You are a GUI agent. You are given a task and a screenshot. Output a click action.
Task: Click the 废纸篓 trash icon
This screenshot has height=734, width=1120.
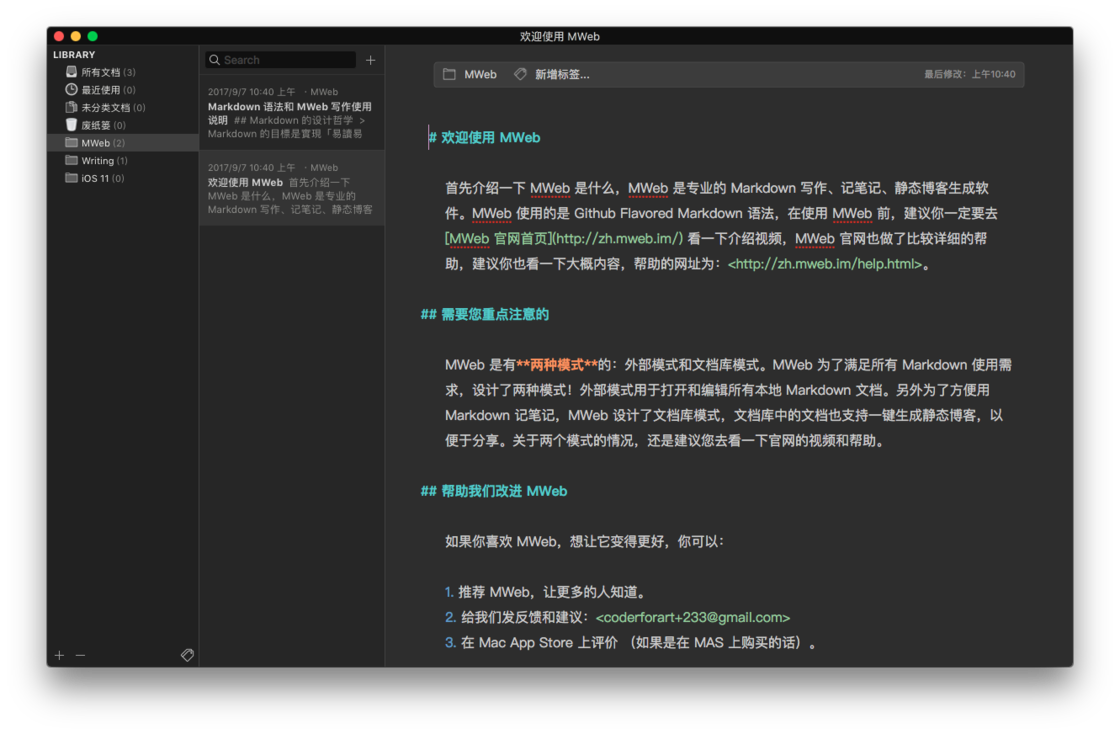coord(71,125)
